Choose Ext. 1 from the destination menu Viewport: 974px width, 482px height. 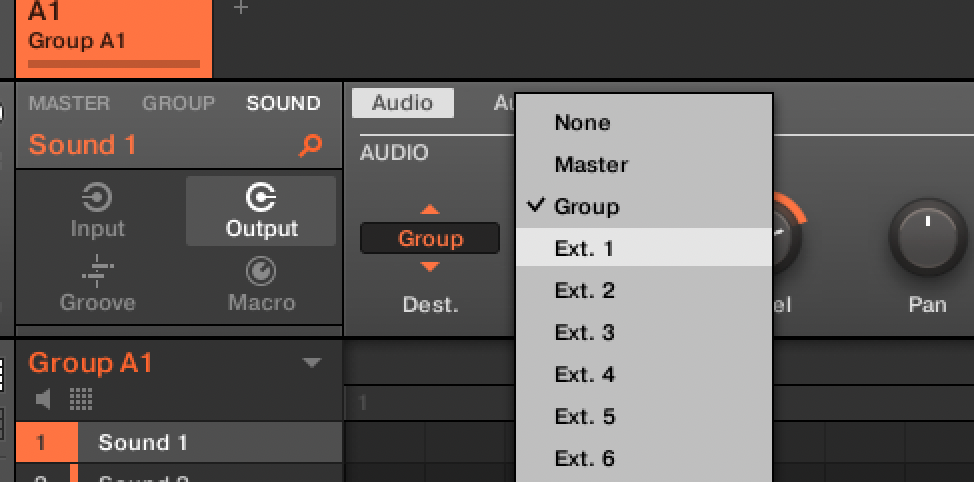tap(584, 248)
